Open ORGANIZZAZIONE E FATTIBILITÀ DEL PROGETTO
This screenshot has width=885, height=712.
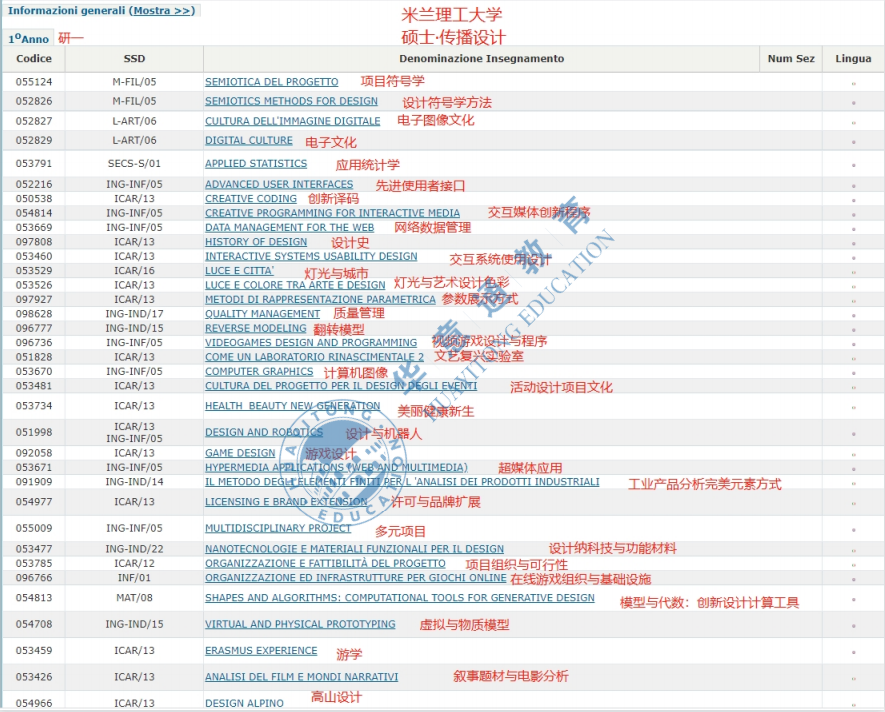pos(325,564)
